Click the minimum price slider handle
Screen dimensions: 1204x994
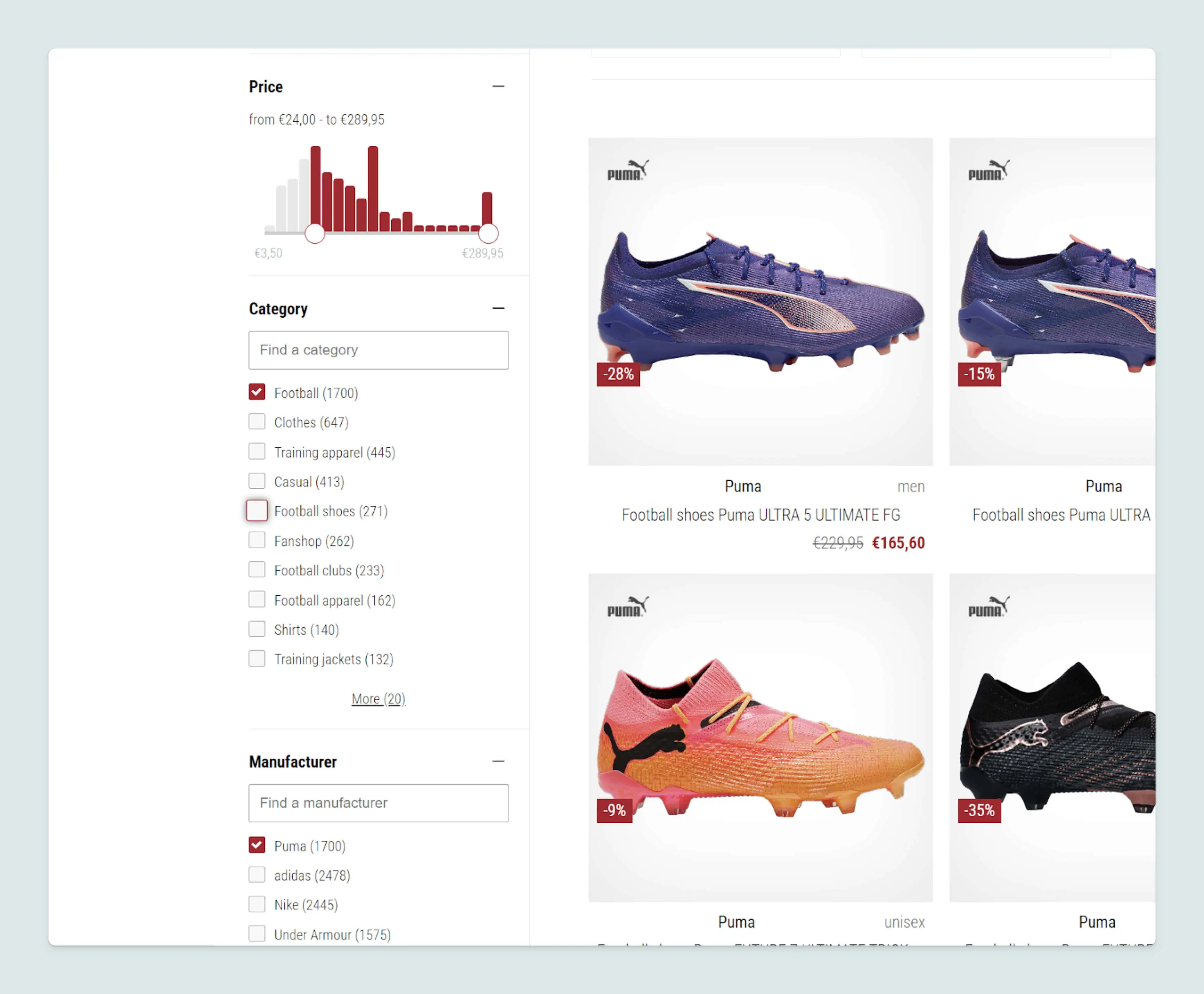click(x=315, y=233)
